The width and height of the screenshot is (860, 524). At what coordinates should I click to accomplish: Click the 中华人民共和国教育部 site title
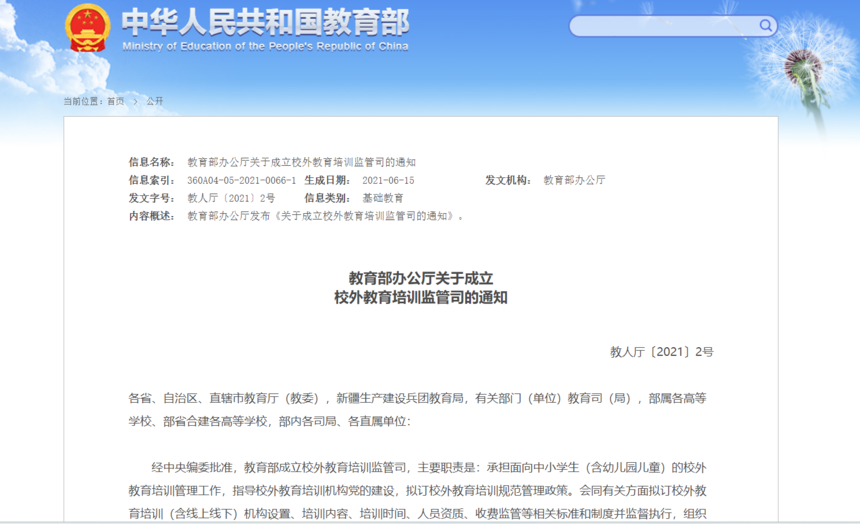265,21
